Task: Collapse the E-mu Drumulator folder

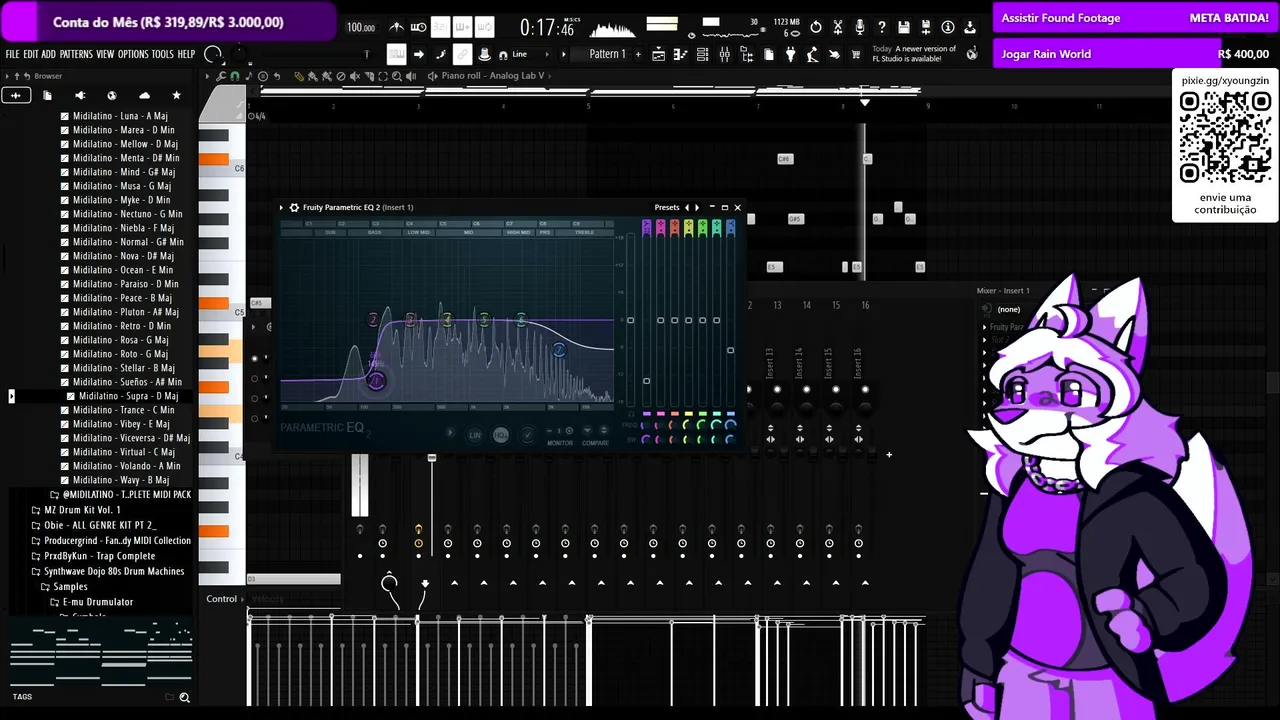Action: point(92,602)
